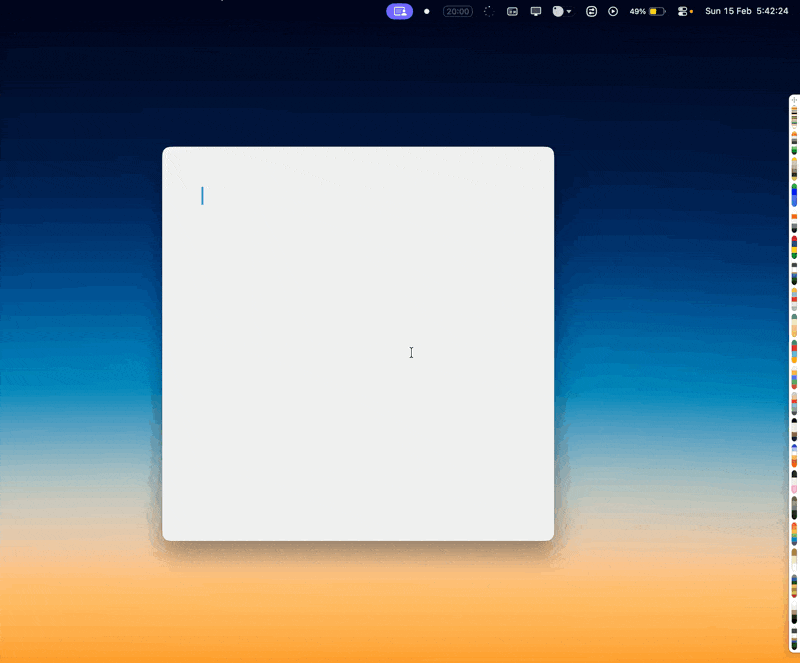800x663 pixels.
Task: Click the circled play button icon
Action: (613, 11)
